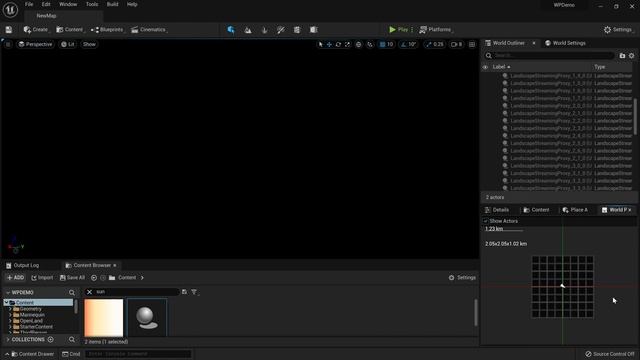Viewport: 640px width, 360px height.
Task: Switch to Place Actors tab
Action: click(575, 210)
